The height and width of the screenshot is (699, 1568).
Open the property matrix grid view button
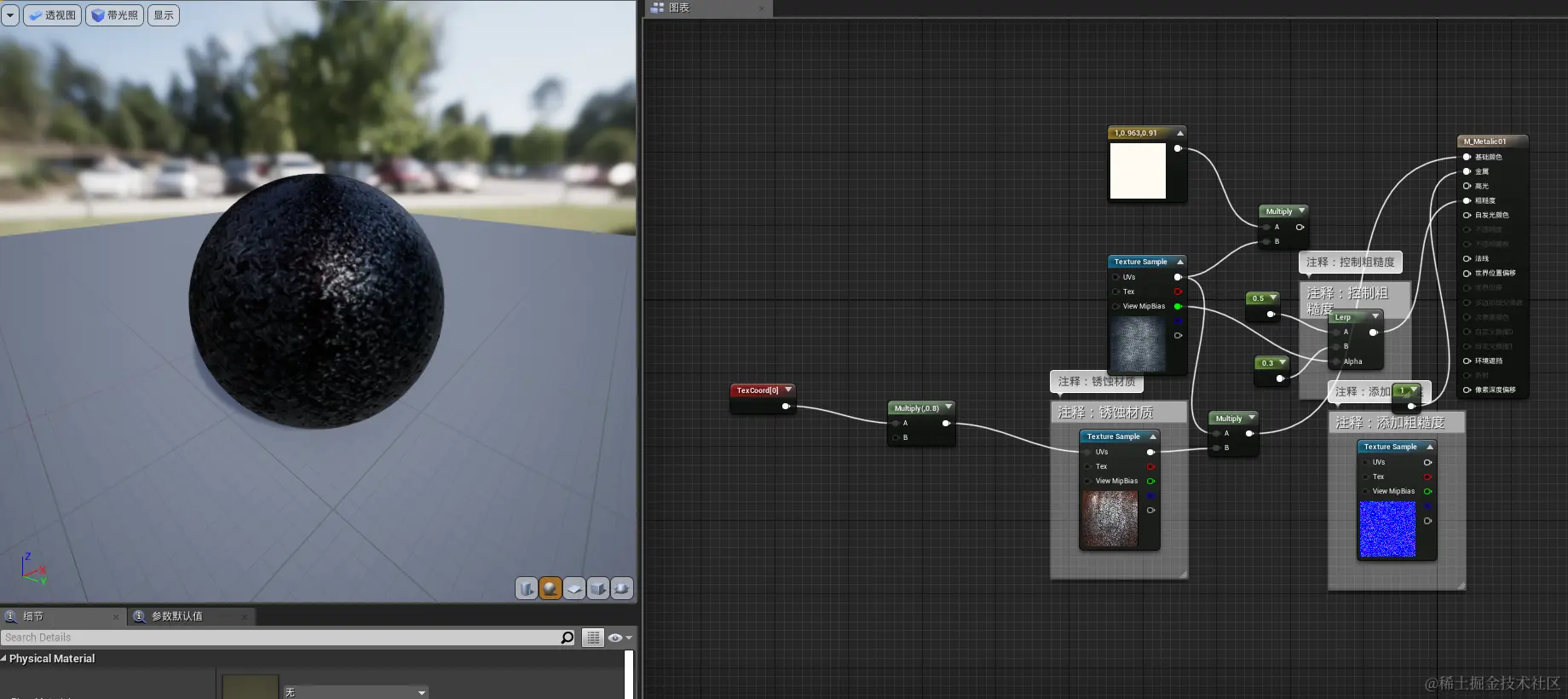pyautogui.click(x=593, y=638)
